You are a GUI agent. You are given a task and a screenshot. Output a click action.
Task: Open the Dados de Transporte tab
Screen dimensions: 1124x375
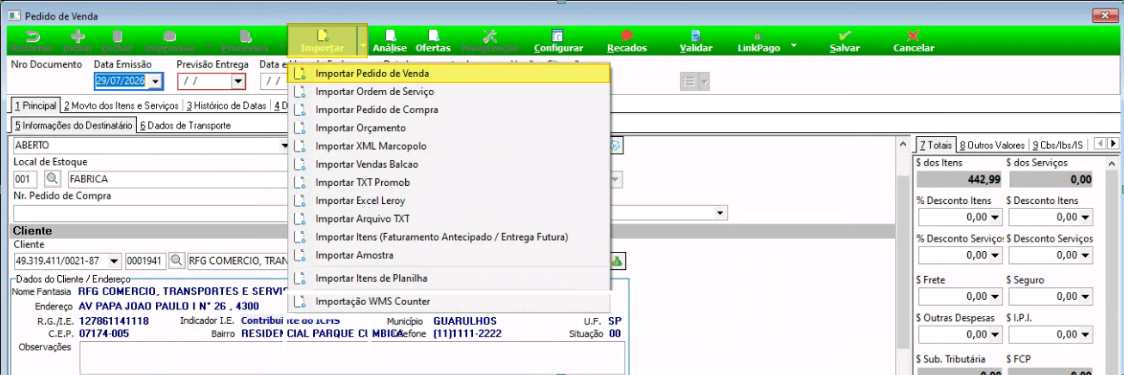[186, 125]
